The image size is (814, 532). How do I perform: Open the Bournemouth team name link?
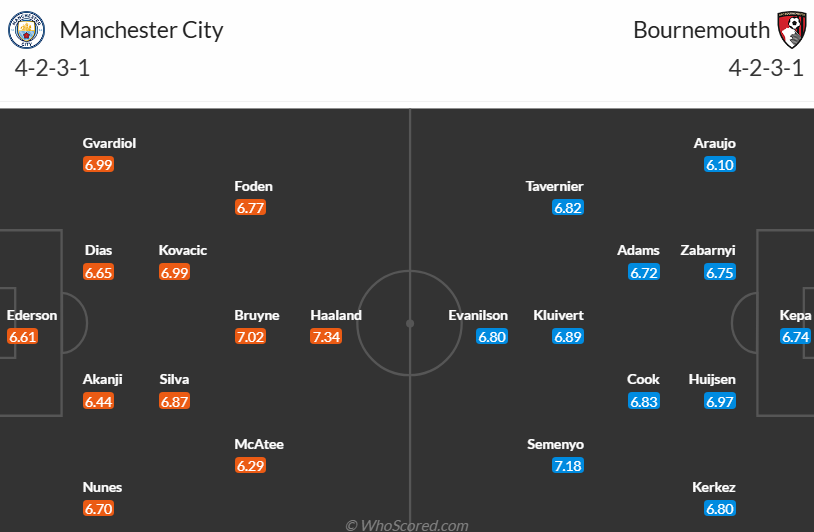(x=701, y=30)
